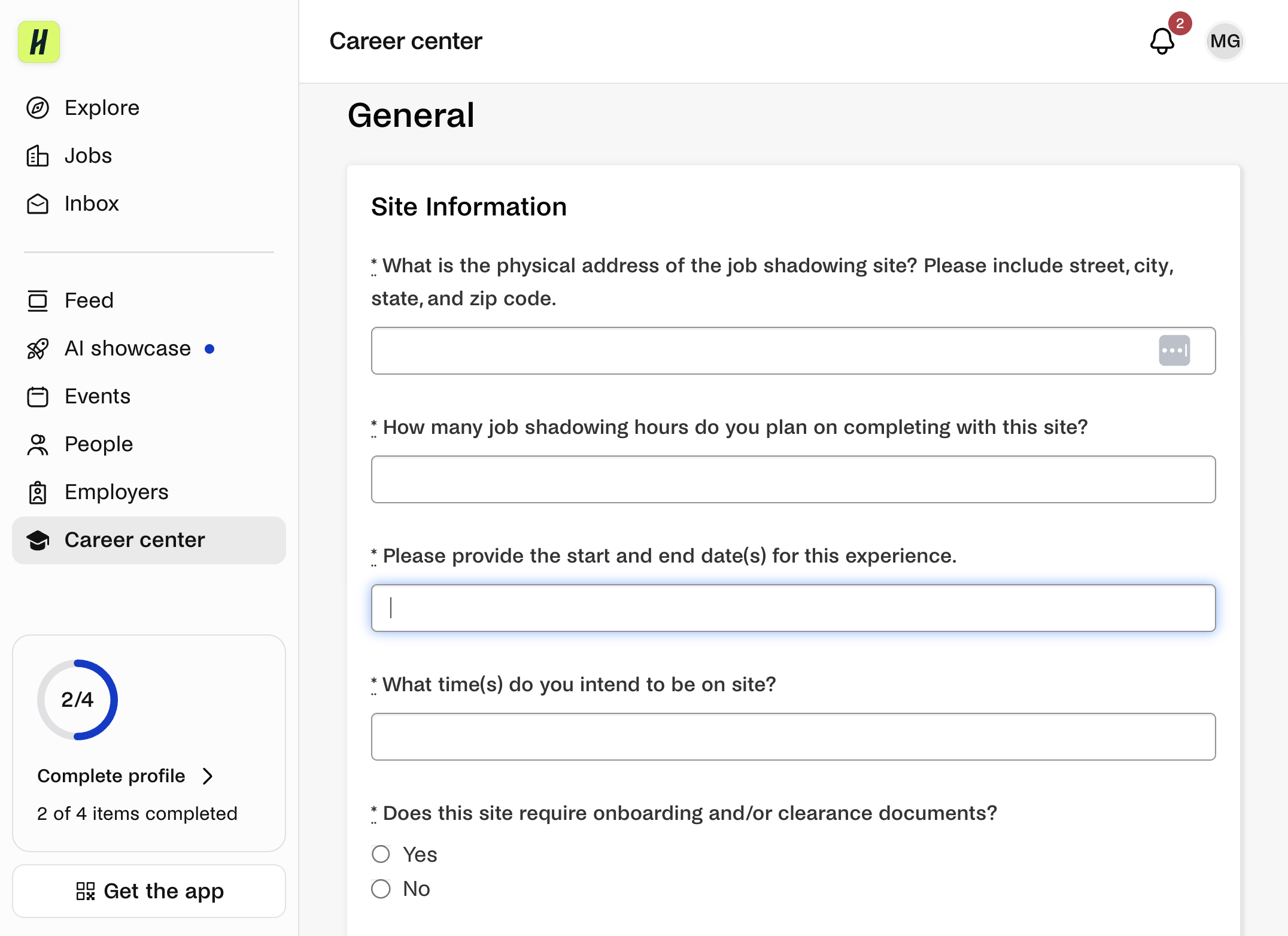Click '2 of 4 items completed' text
Viewport: 1288px width, 936px height.
pyautogui.click(x=137, y=814)
